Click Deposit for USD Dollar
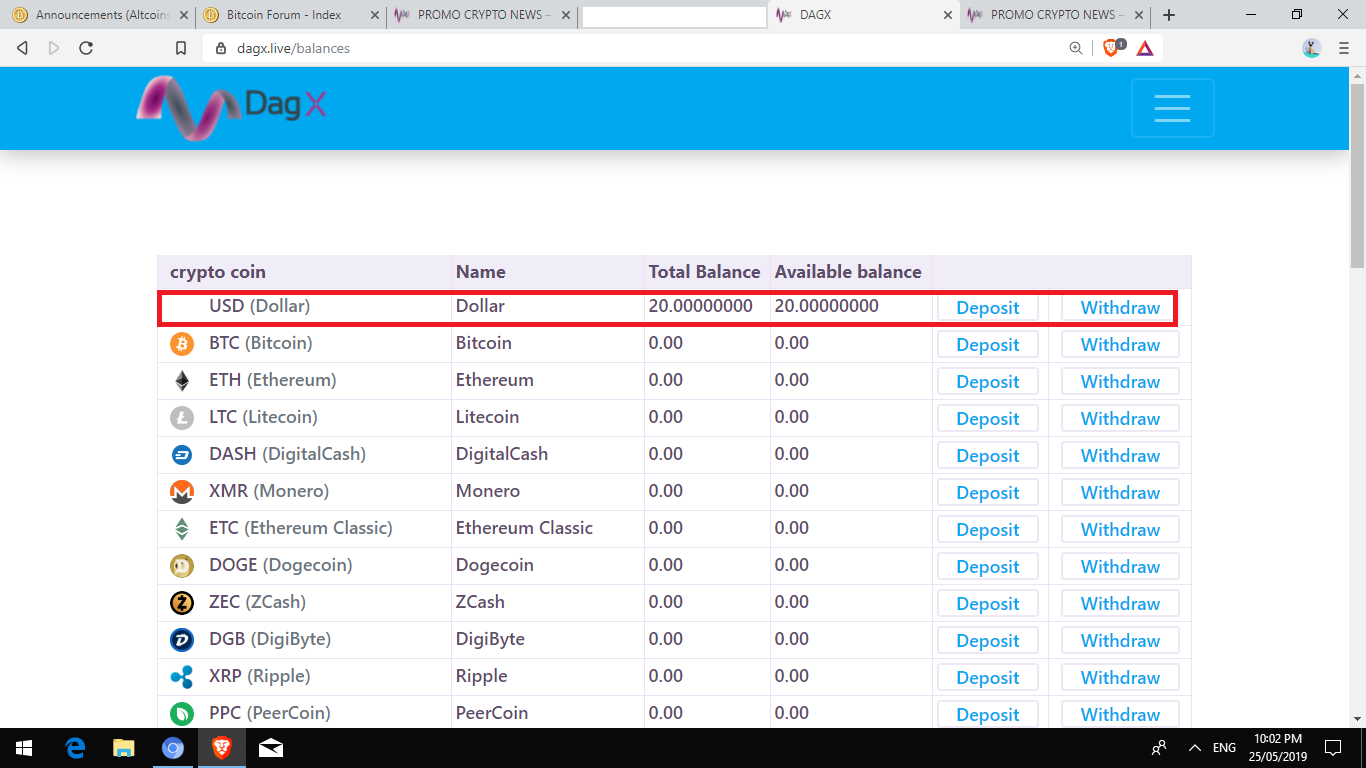This screenshot has height=768, width=1366. coord(987,308)
